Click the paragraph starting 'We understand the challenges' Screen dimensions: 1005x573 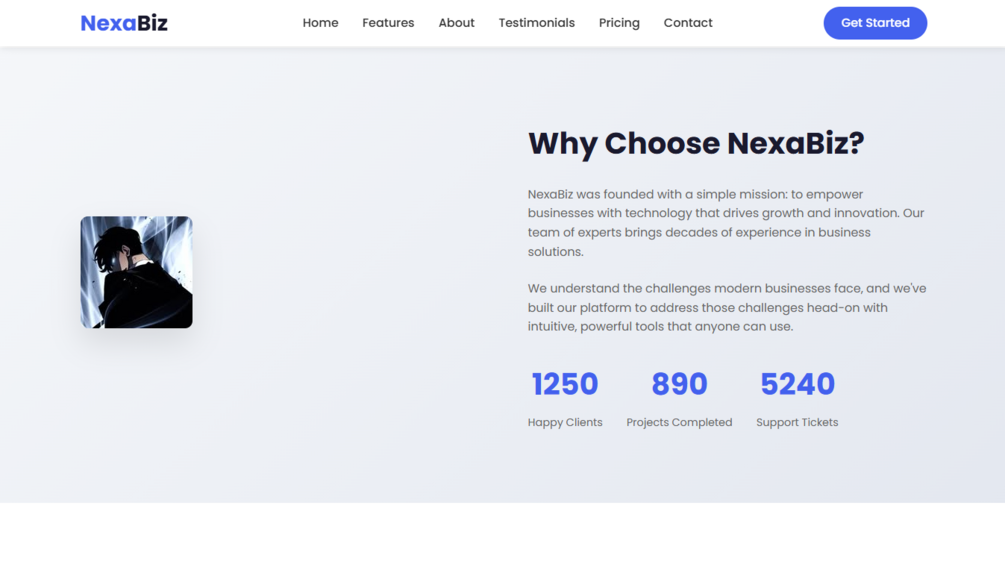click(x=727, y=308)
